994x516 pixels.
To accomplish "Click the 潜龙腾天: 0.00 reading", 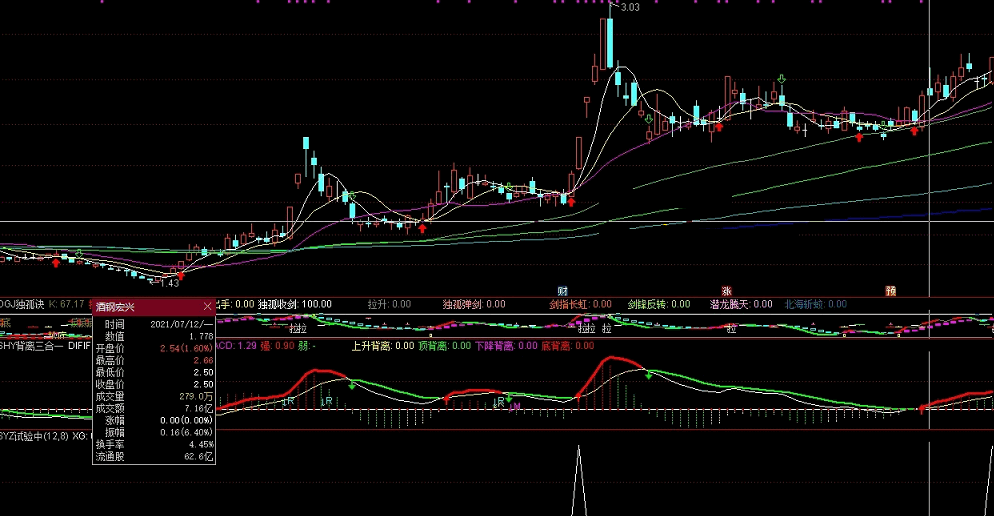I will [741, 304].
